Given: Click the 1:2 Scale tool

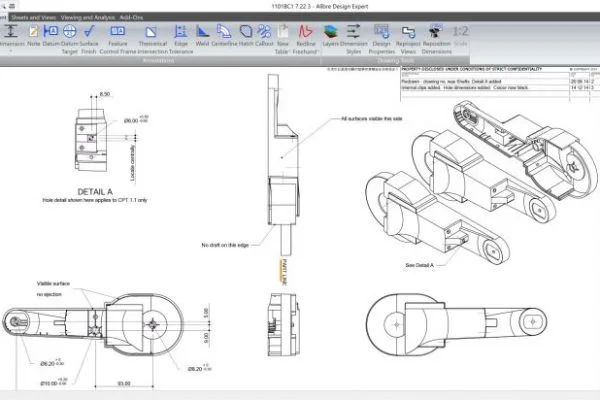Looking at the screenshot, I should (460, 36).
